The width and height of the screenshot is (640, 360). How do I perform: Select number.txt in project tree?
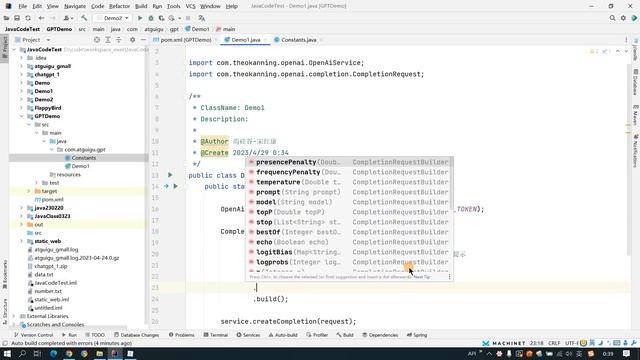tap(48, 291)
